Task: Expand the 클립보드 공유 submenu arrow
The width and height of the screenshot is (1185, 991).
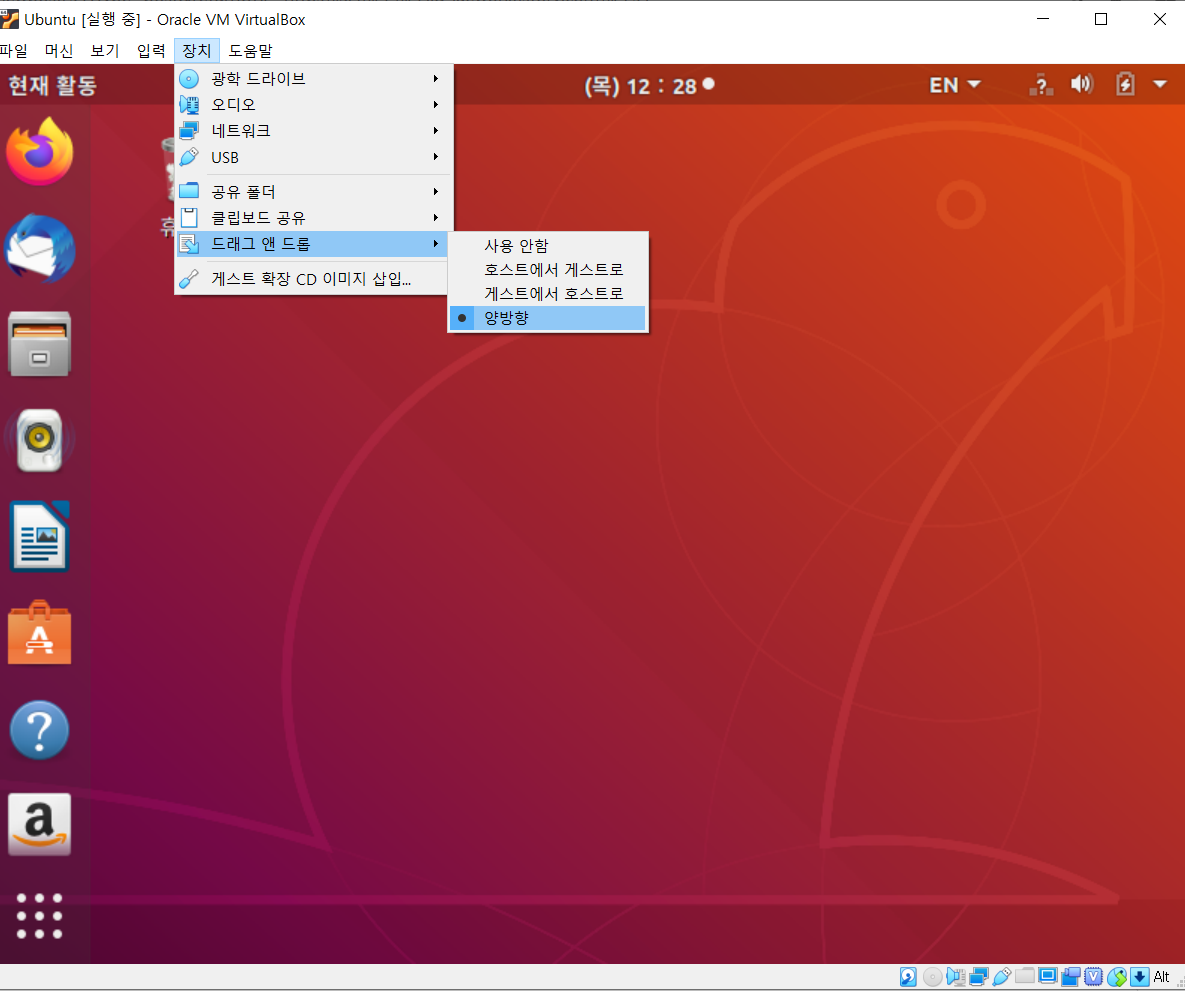Action: tap(436, 218)
